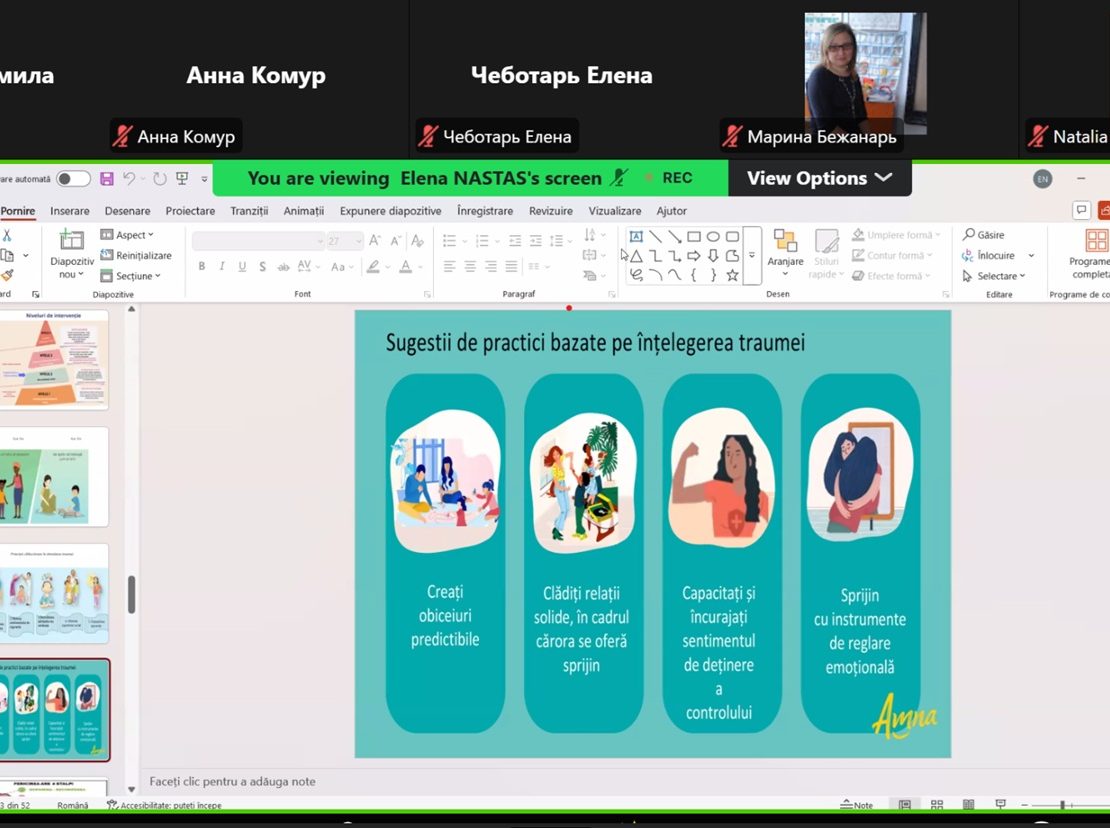Screen dimensions: 1110x828
Task: Open Slide Sorter view in status bar
Action: [x=937, y=805]
